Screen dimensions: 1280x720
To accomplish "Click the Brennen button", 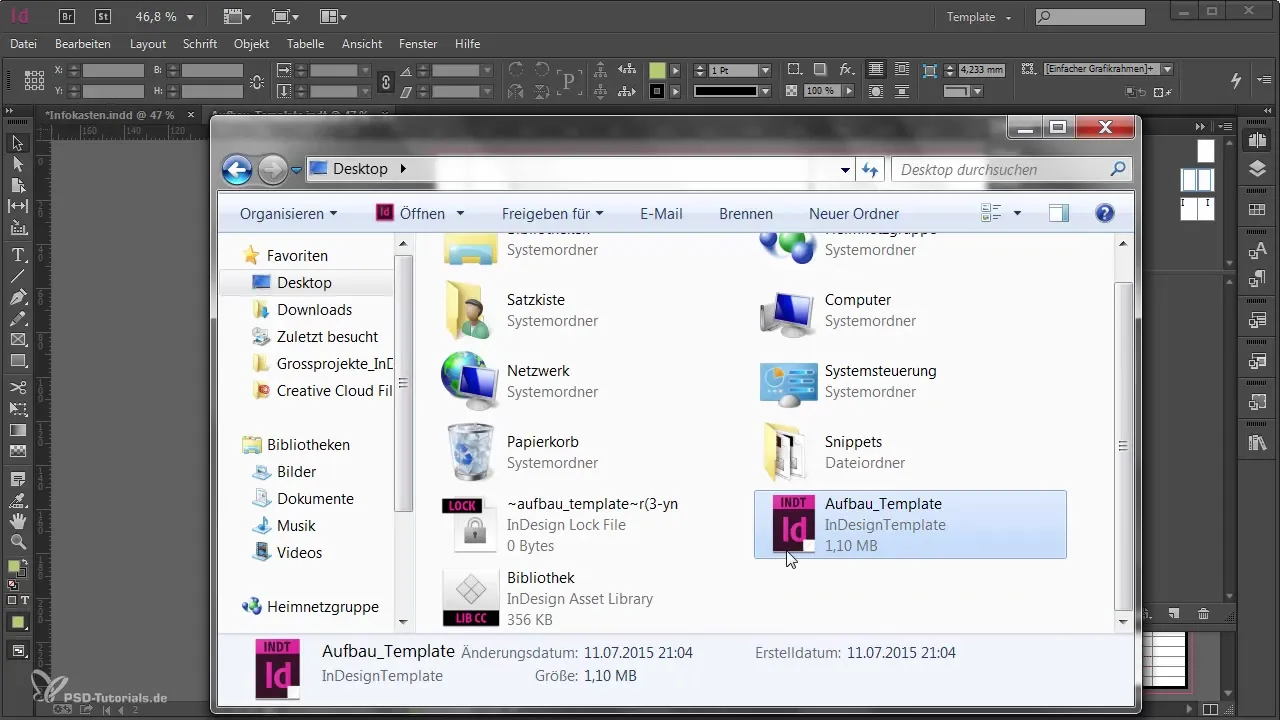I will 746,214.
